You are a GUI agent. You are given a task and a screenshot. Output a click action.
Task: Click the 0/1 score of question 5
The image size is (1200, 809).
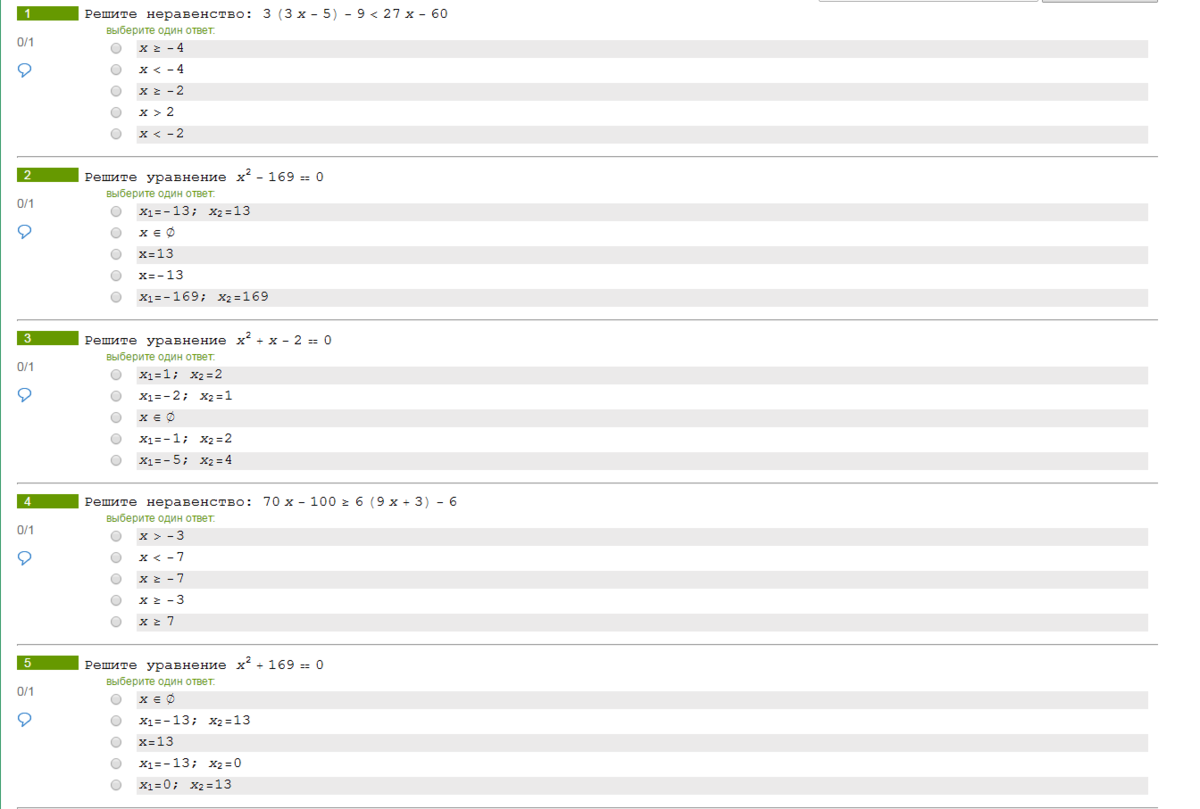coord(25,692)
